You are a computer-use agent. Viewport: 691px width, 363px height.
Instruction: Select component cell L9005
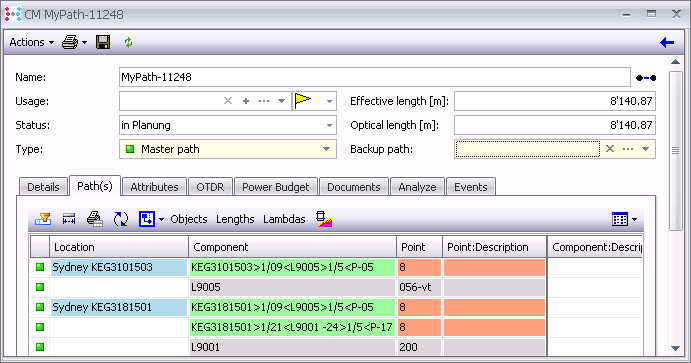pyautogui.click(x=292, y=287)
